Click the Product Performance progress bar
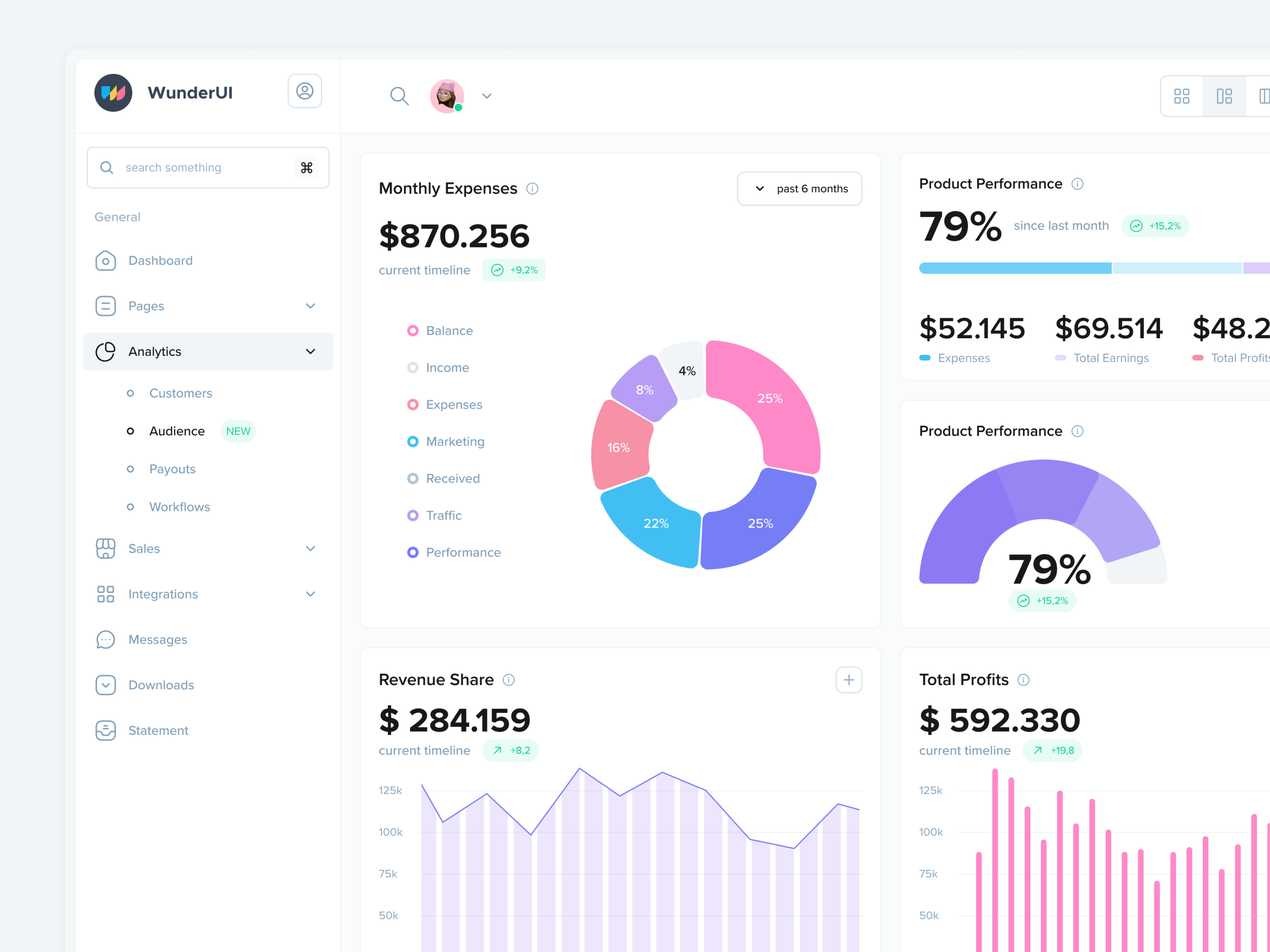This screenshot has width=1270, height=952. (x=1094, y=268)
